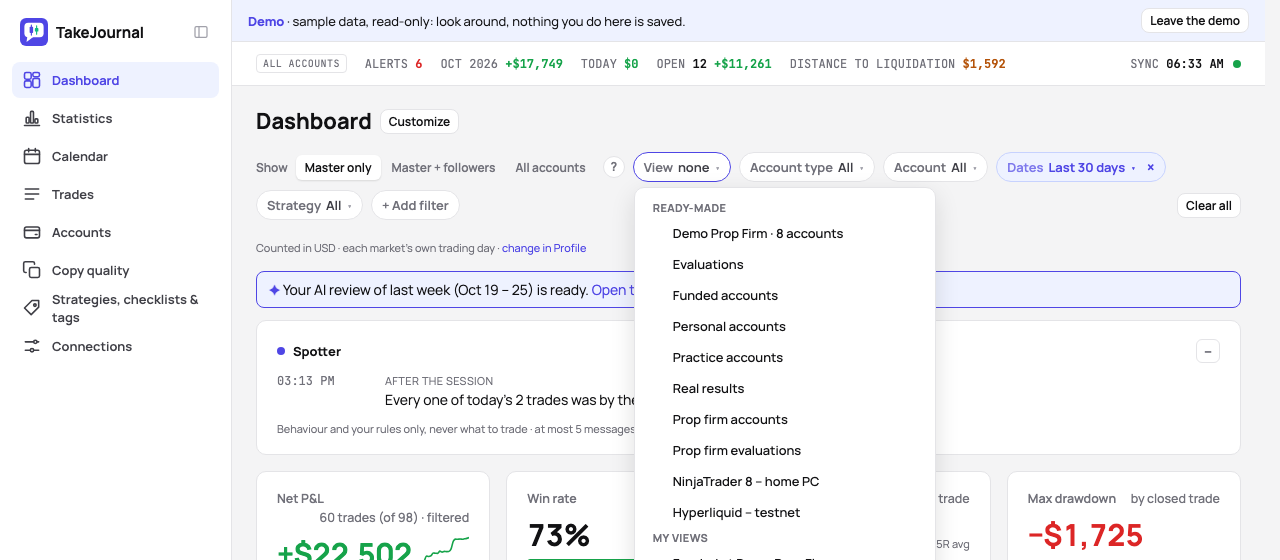This screenshot has height=560, width=1280.
Task: Open the Account All dropdown
Action: 935,167
